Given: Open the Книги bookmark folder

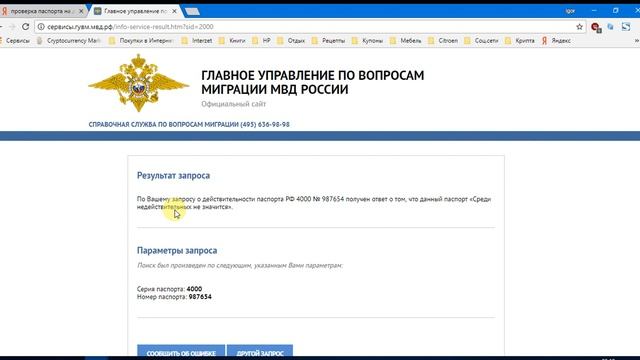Looking at the screenshot, I should pyautogui.click(x=232, y=40).
